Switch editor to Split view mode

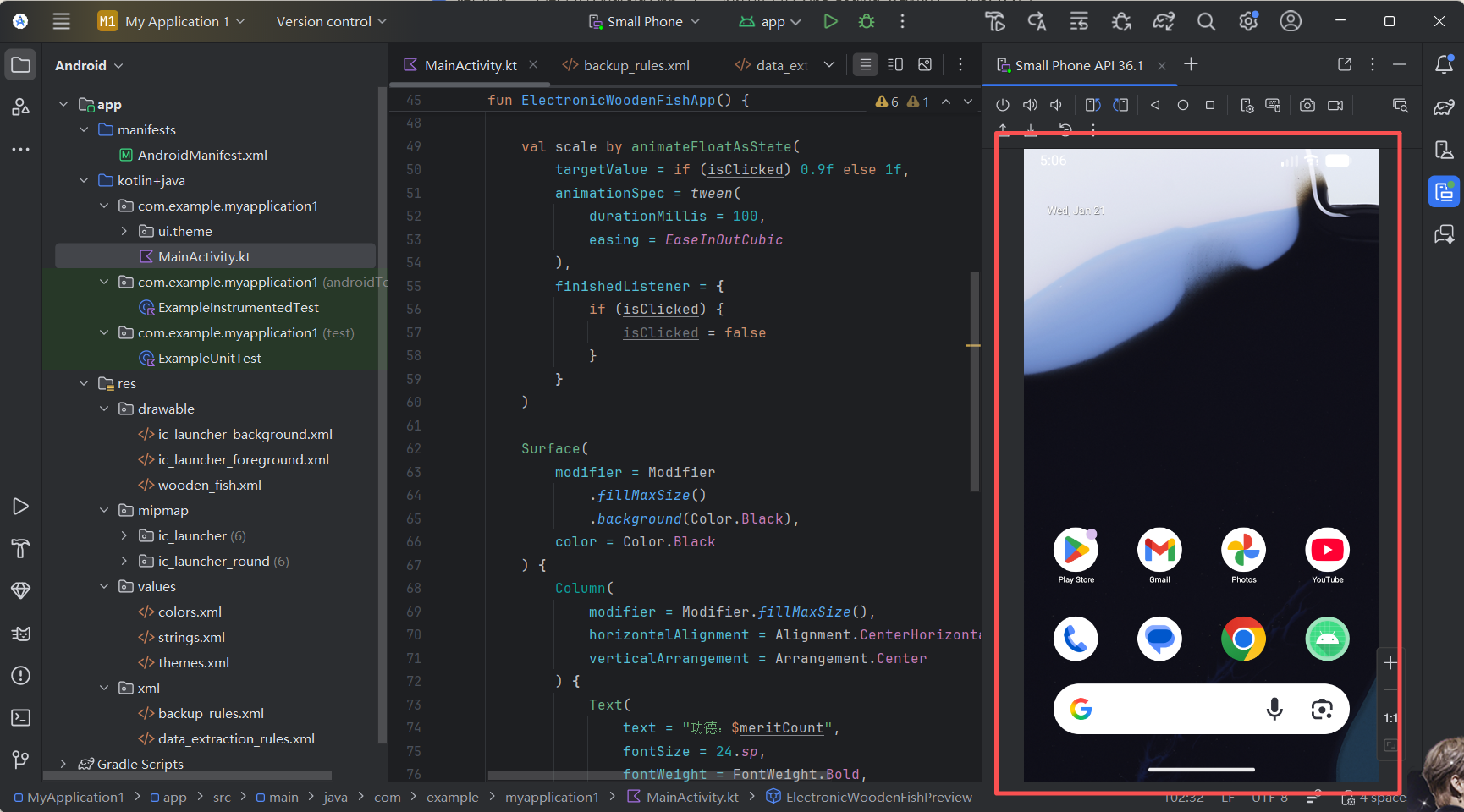[895, 64]
